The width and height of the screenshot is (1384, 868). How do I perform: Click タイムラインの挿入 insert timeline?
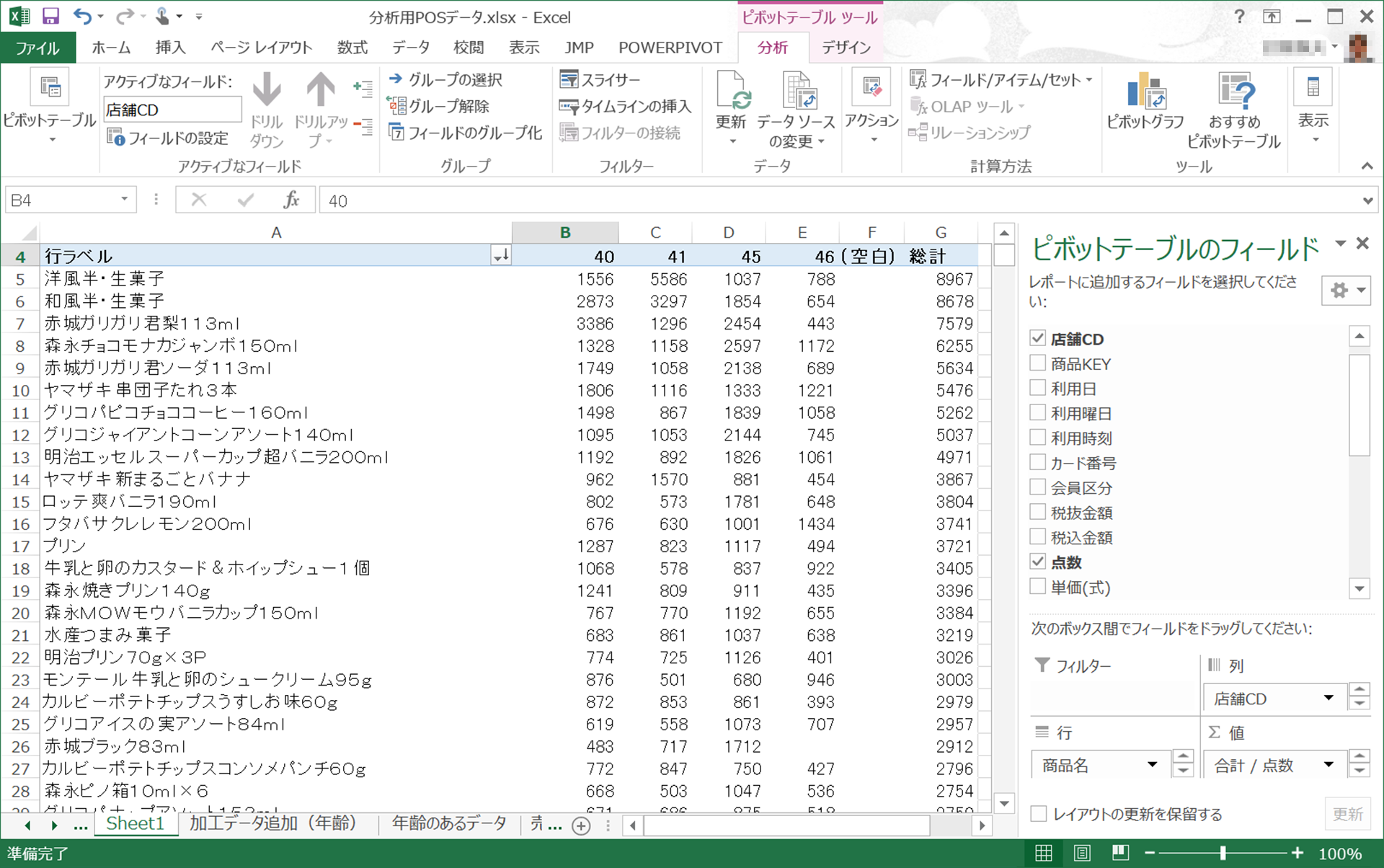click(x=626, y=106)
